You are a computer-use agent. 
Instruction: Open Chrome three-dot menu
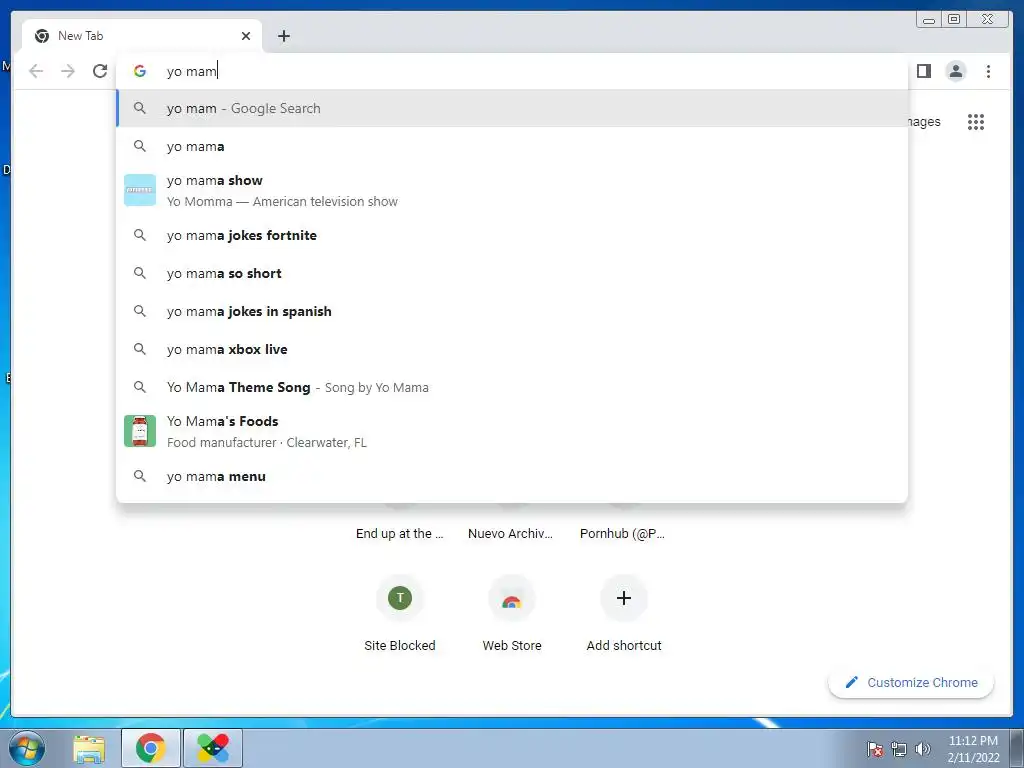pos(988,71)
